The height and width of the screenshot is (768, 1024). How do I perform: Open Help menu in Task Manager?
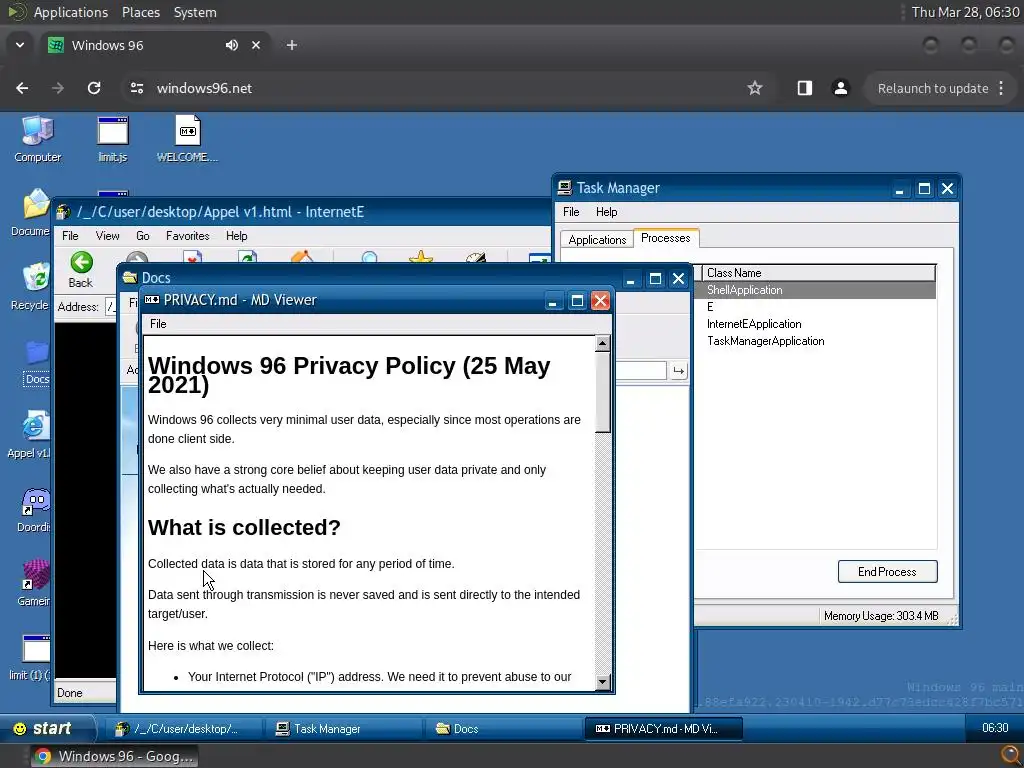607,212
